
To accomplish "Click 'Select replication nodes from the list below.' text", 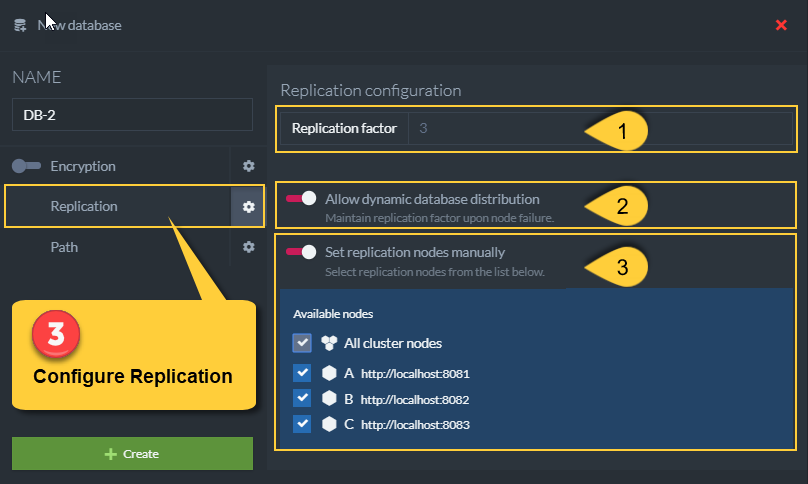I will [435, 272].
